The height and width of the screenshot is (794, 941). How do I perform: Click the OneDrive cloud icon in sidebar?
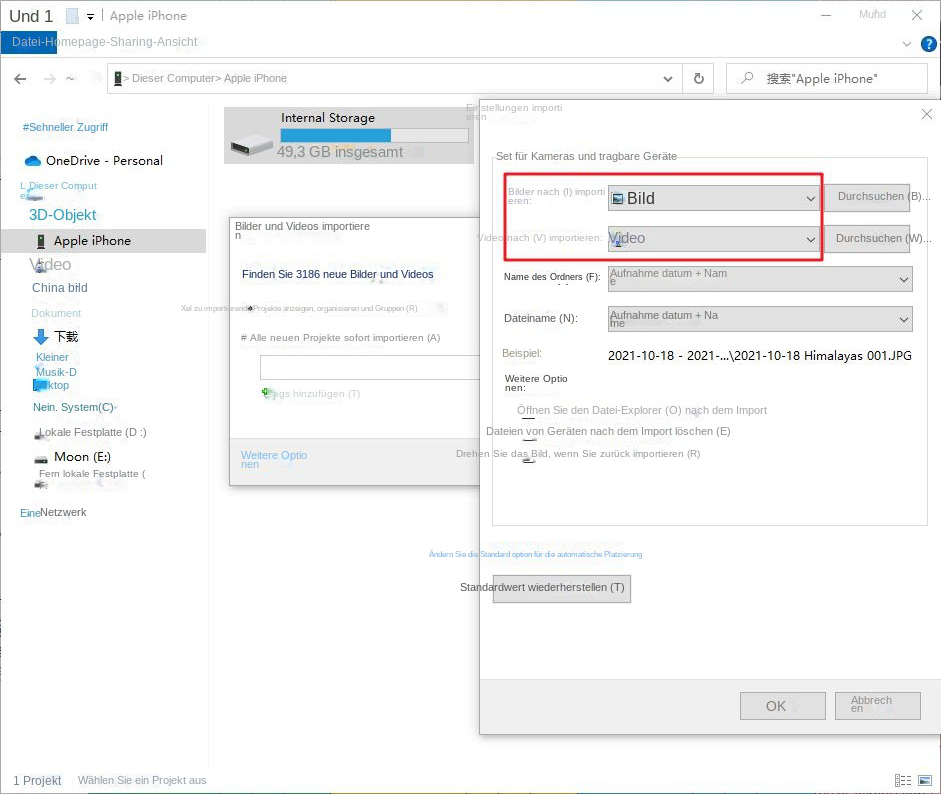pyautogui.click(x=32, y=161)
